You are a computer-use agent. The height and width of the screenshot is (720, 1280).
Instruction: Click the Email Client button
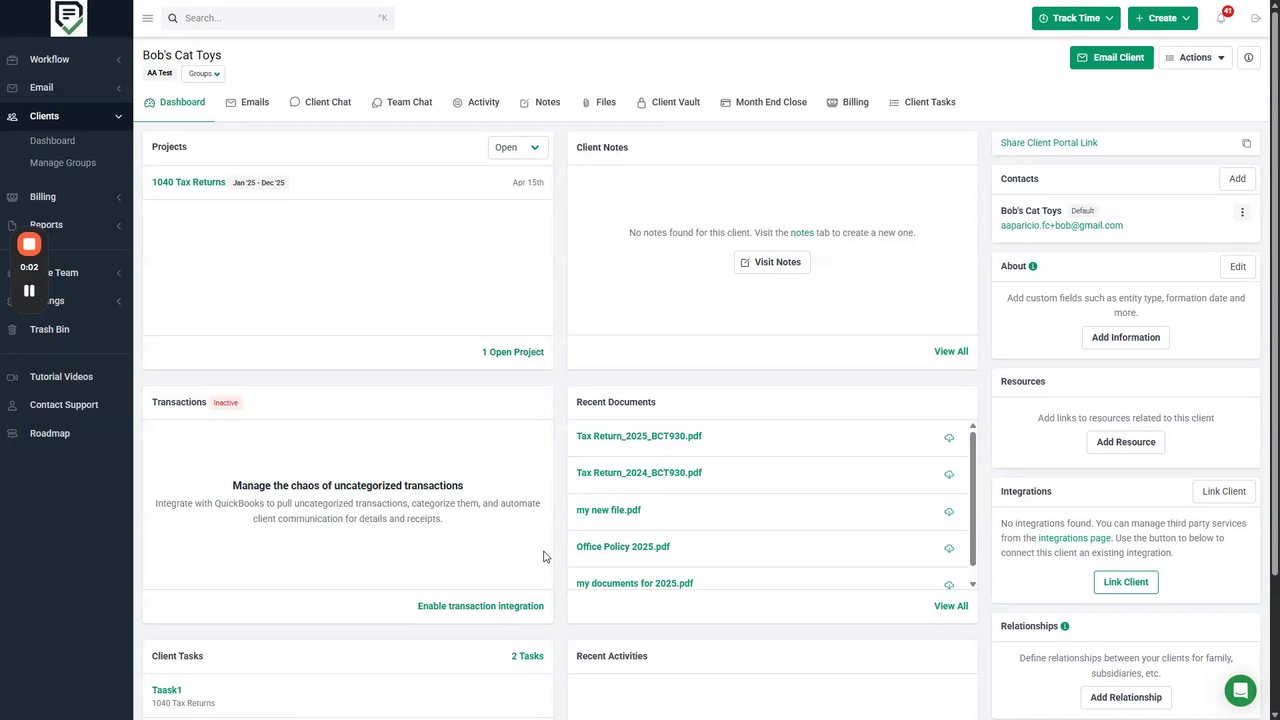pos(1111,58)
